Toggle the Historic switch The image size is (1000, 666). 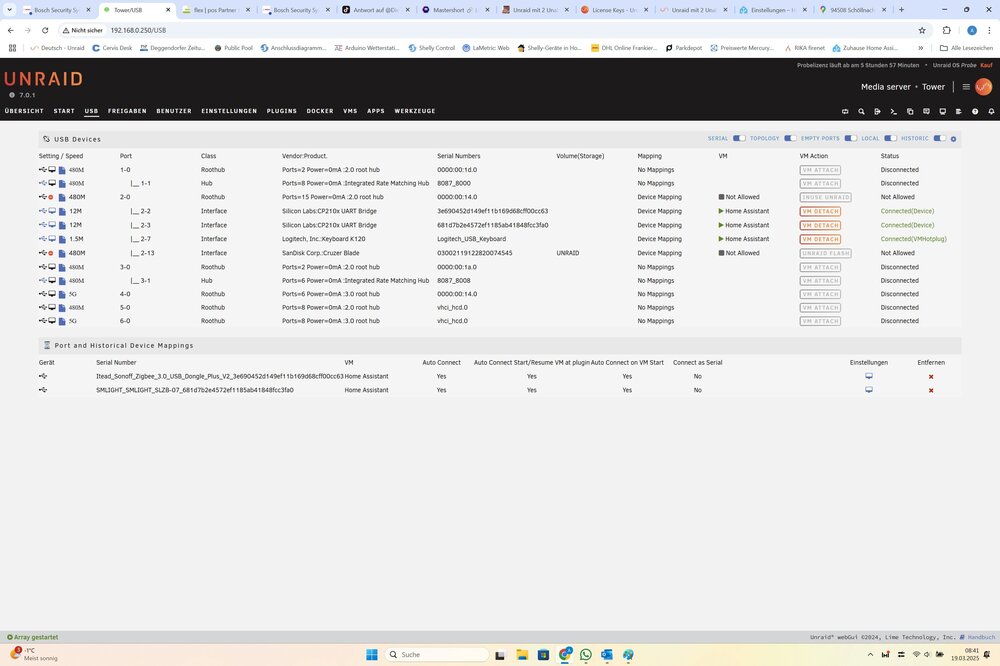[940, 138]
